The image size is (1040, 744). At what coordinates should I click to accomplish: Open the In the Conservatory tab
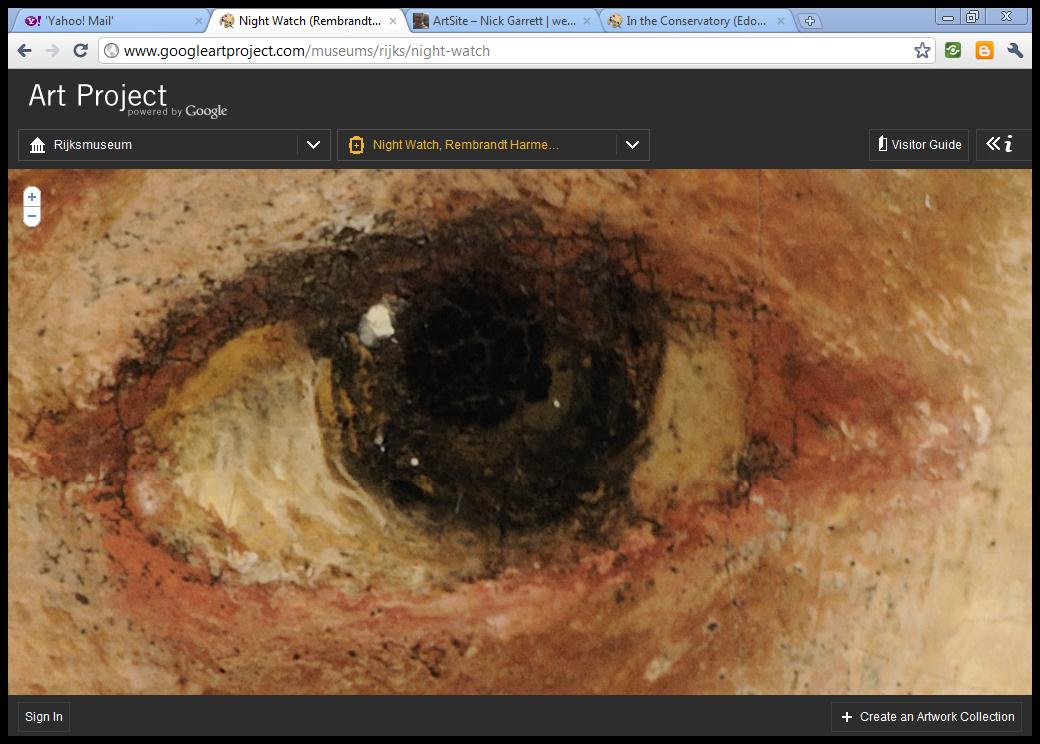(696, 21)
